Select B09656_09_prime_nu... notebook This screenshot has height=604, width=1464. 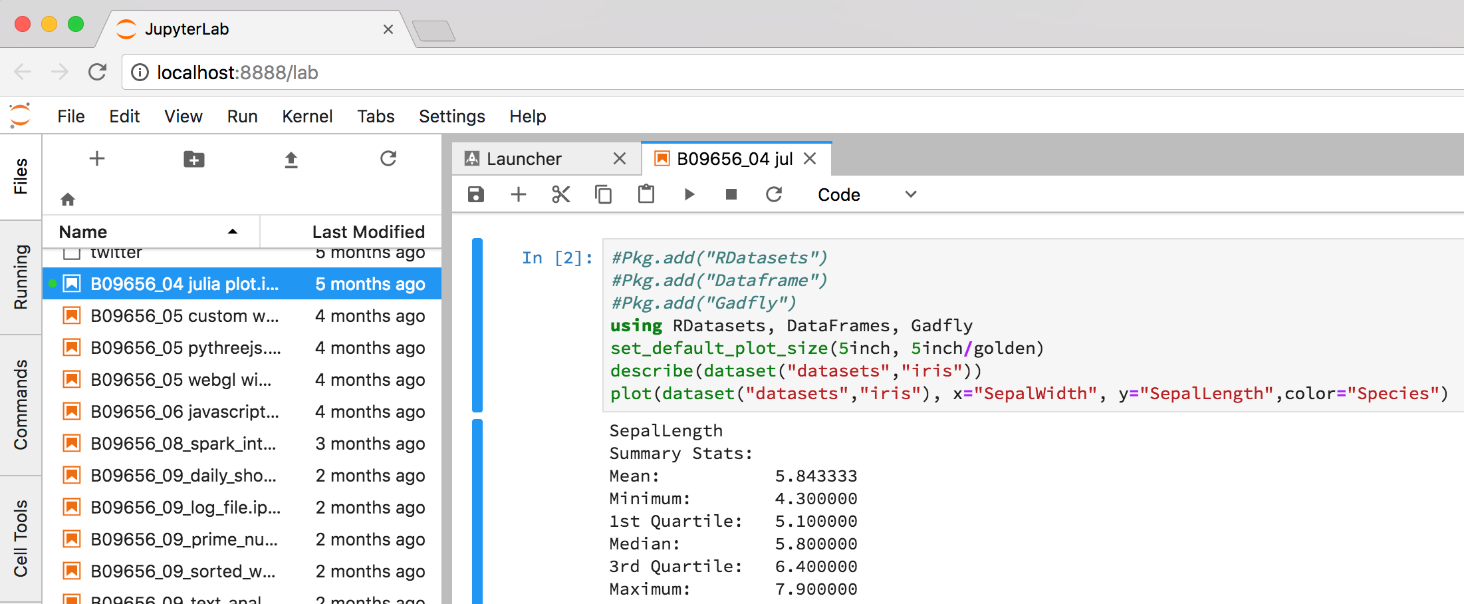tap(241, 540)
